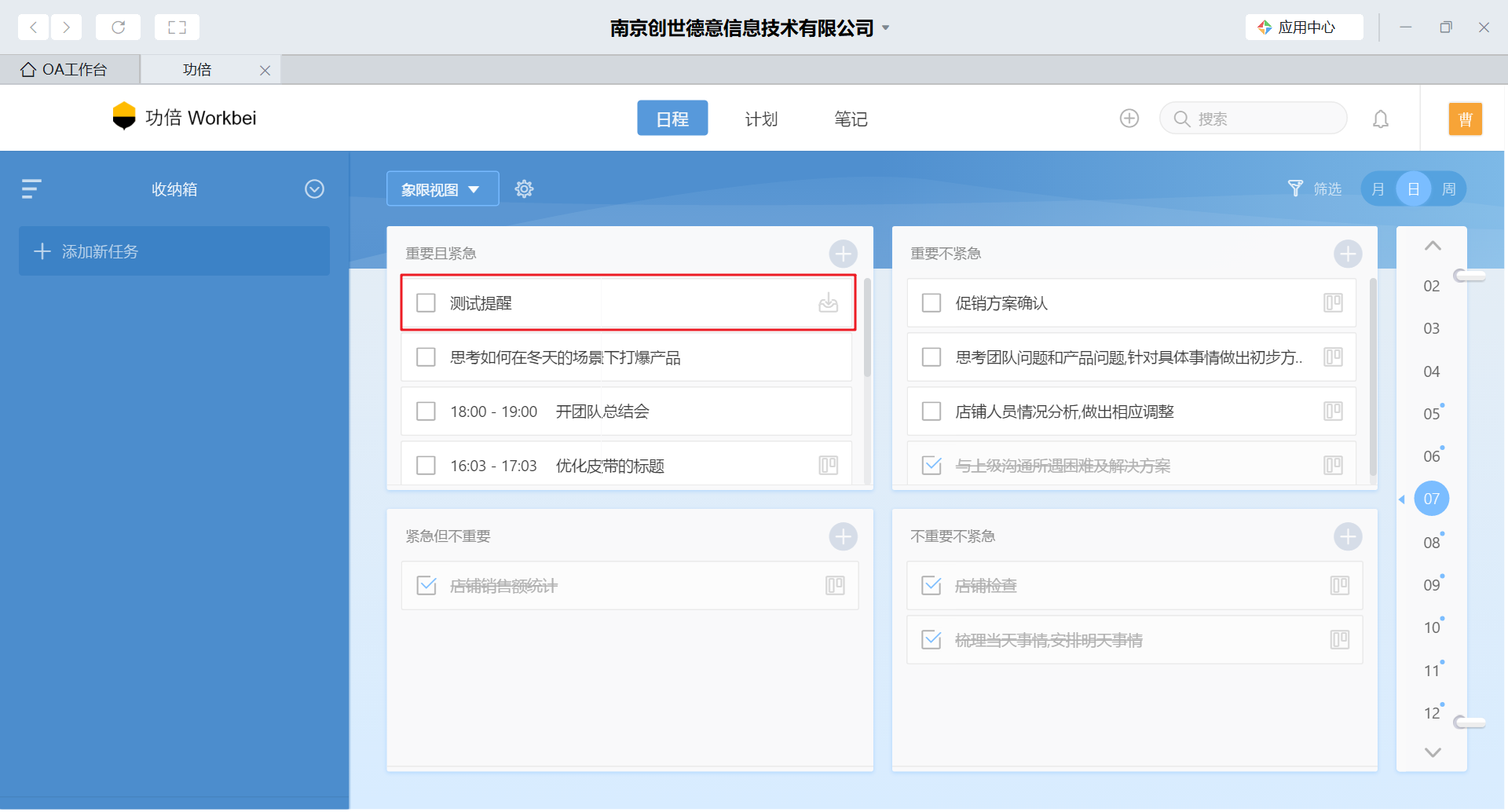Image resolution: width=1508 pixels, height=812 pixels.
Task: Add task in 重要且紧急 quadrant
Action: pos(844,254)
